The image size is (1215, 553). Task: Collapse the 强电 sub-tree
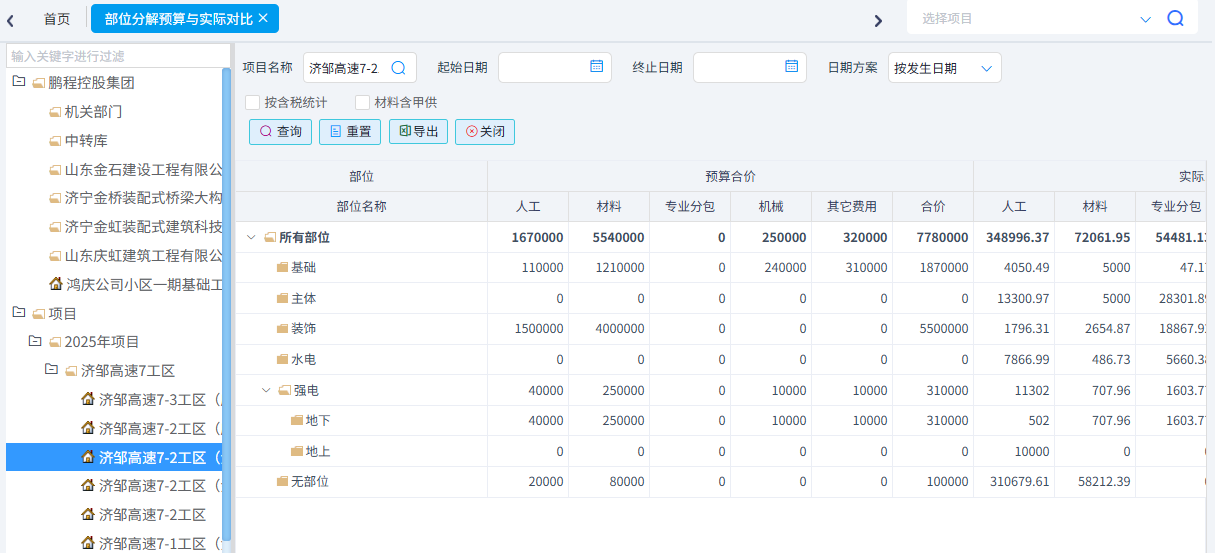point(266,390)
